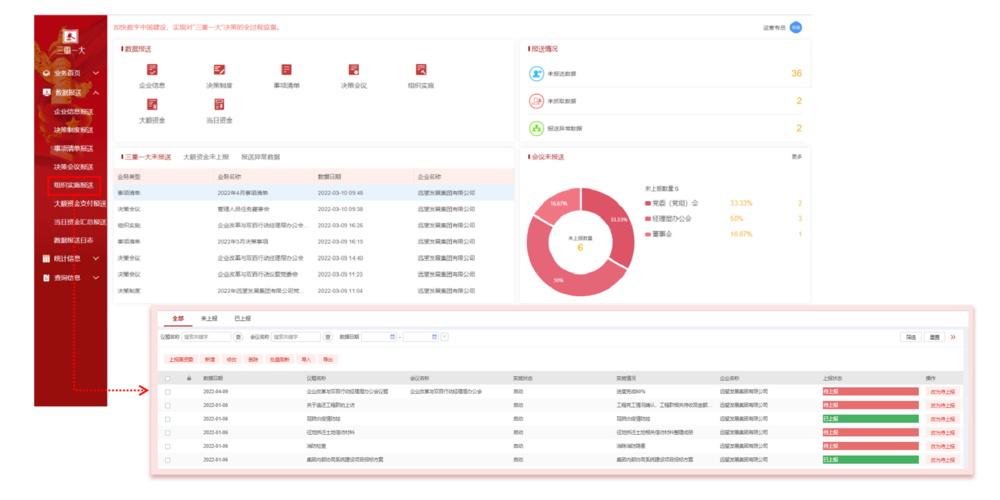Click the 当日资金 shortcut icon
Image resolution: width=1000 pixels, height=500 pixels.
tap(219, 105)
